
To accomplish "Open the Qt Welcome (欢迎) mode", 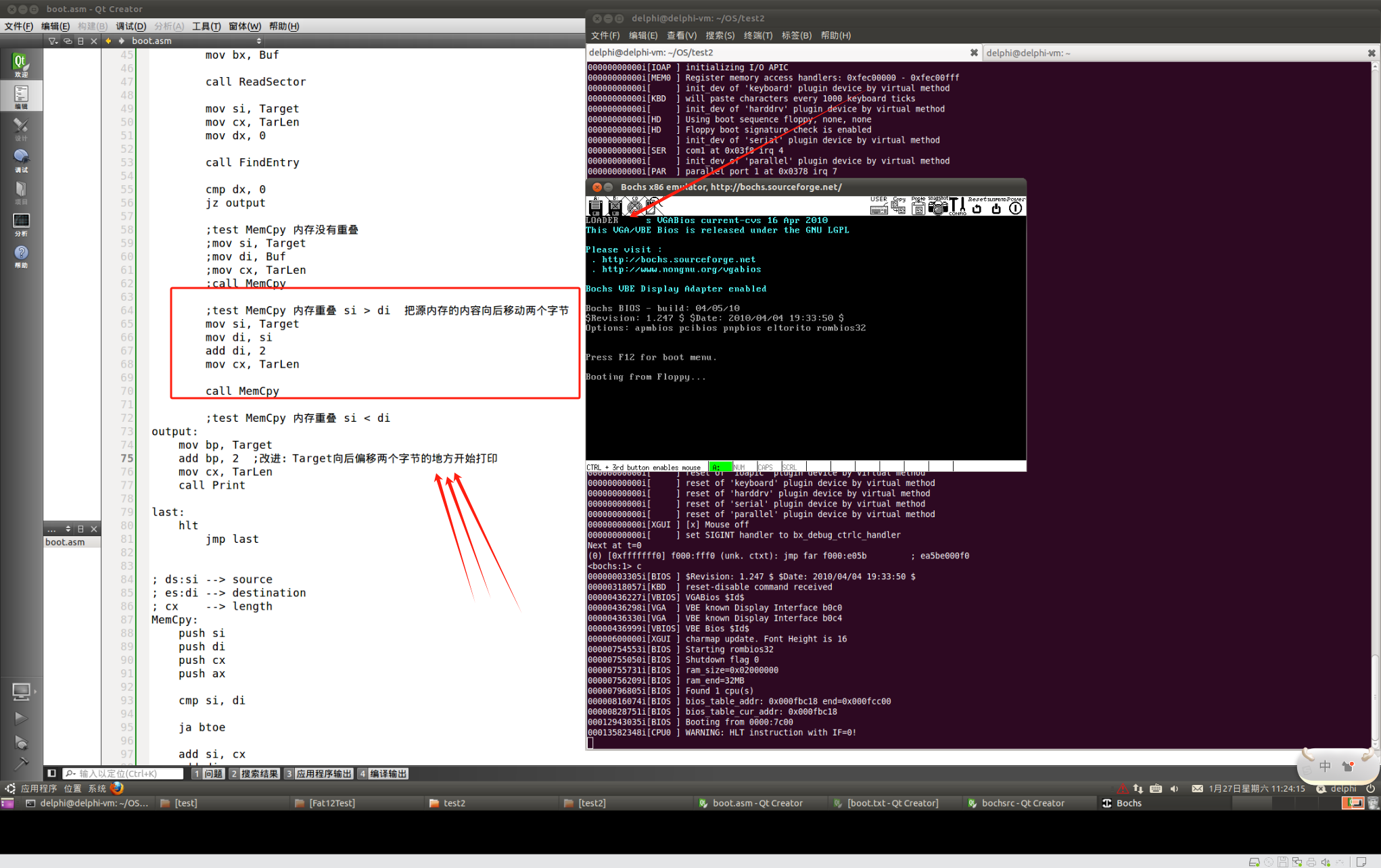I will pyautogui.click(x=20, y=65).
